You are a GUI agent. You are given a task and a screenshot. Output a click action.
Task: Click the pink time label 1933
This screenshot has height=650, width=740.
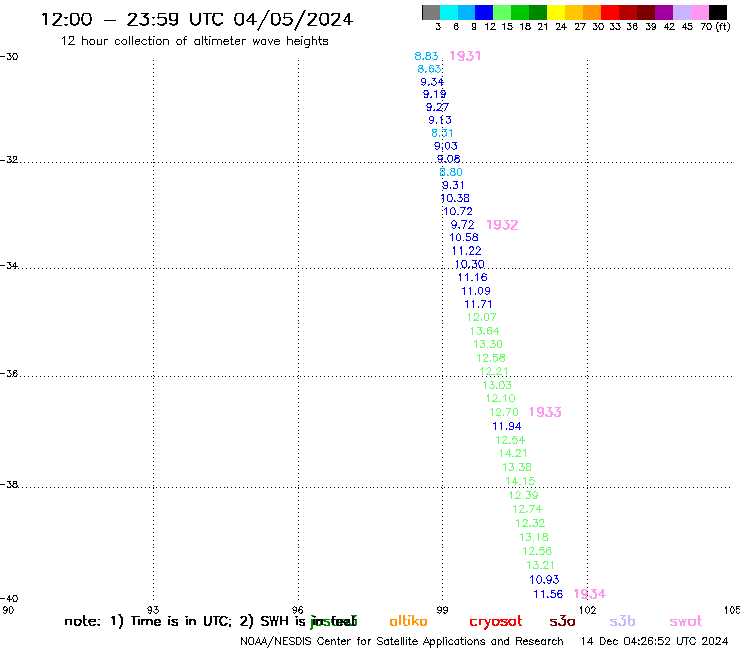(545, 412)
